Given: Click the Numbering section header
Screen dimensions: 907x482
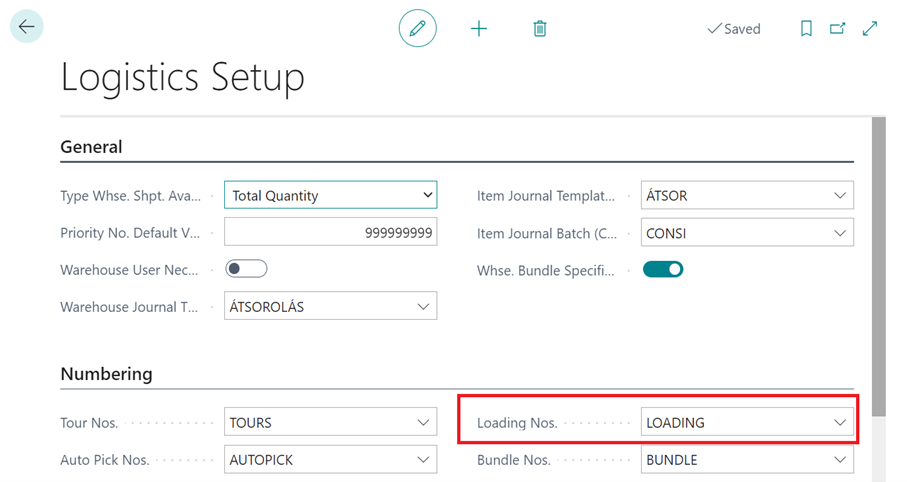Looking at the screenshot, I should pyautogui.click(x=106, y=374).
